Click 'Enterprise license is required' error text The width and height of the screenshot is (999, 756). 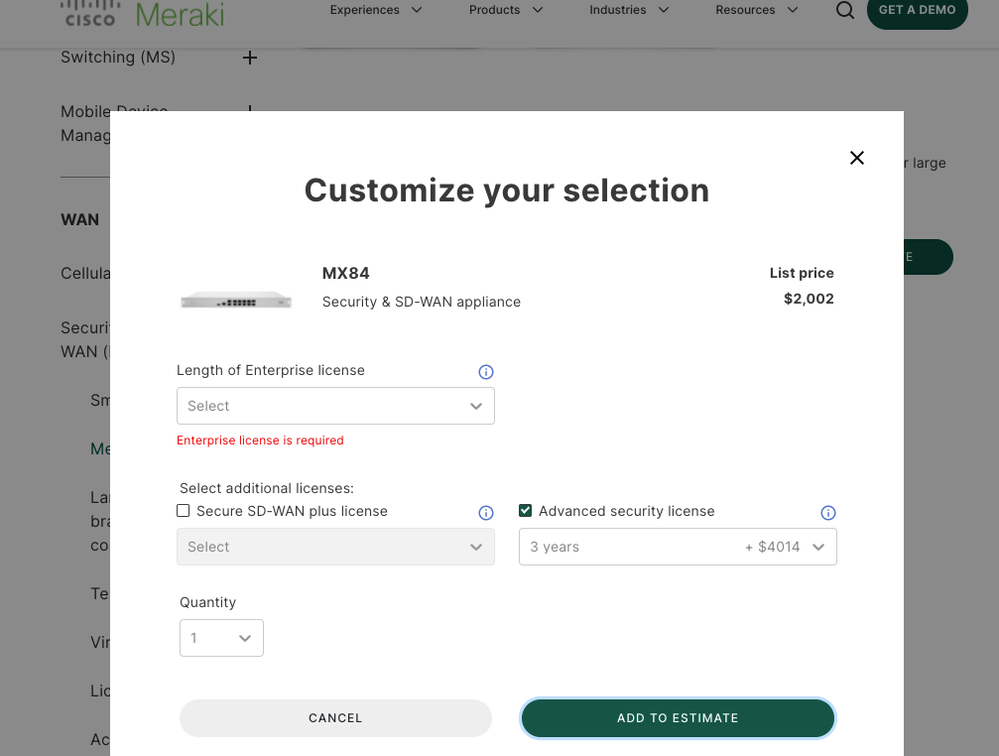click(260, 440)
